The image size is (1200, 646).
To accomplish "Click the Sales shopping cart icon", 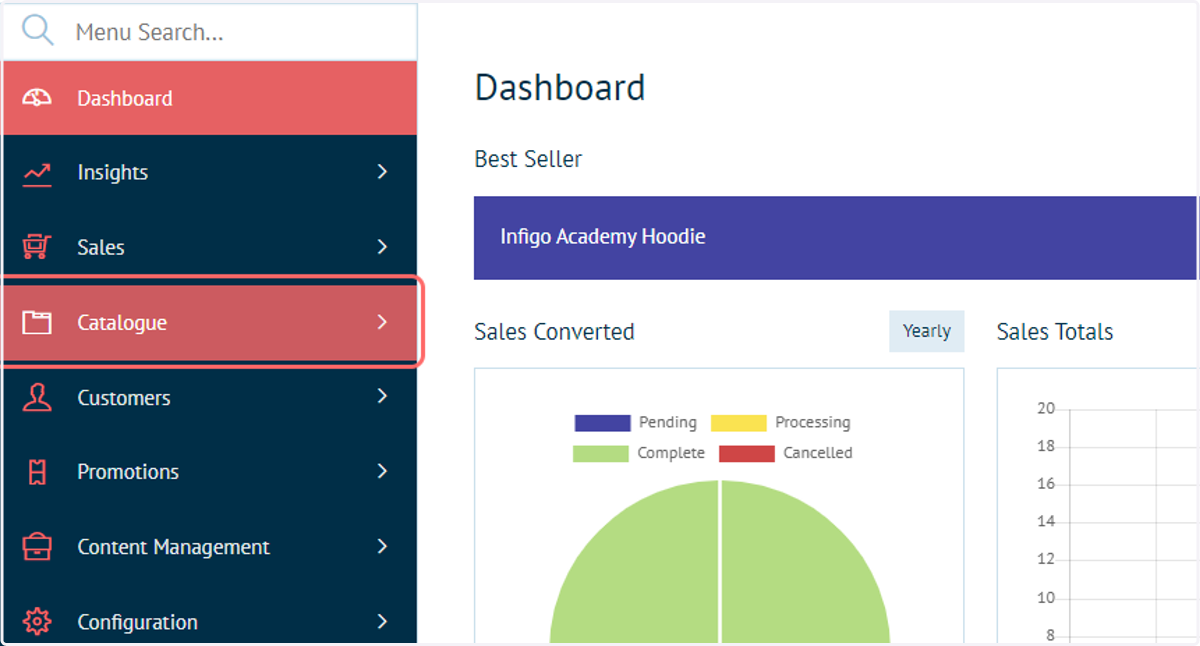I will (x=37, y=247).
